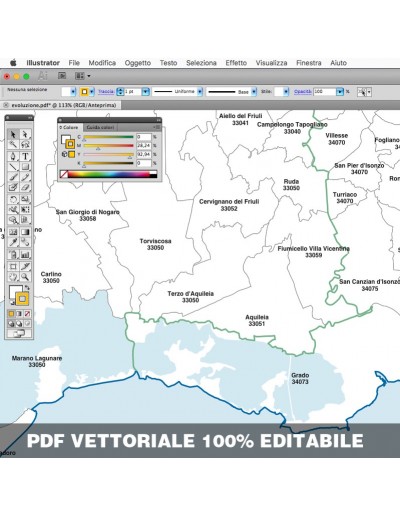Viewport: 400px width, 517px height.
Task: Set fill mode to None button
Action: tap(27, 314)
